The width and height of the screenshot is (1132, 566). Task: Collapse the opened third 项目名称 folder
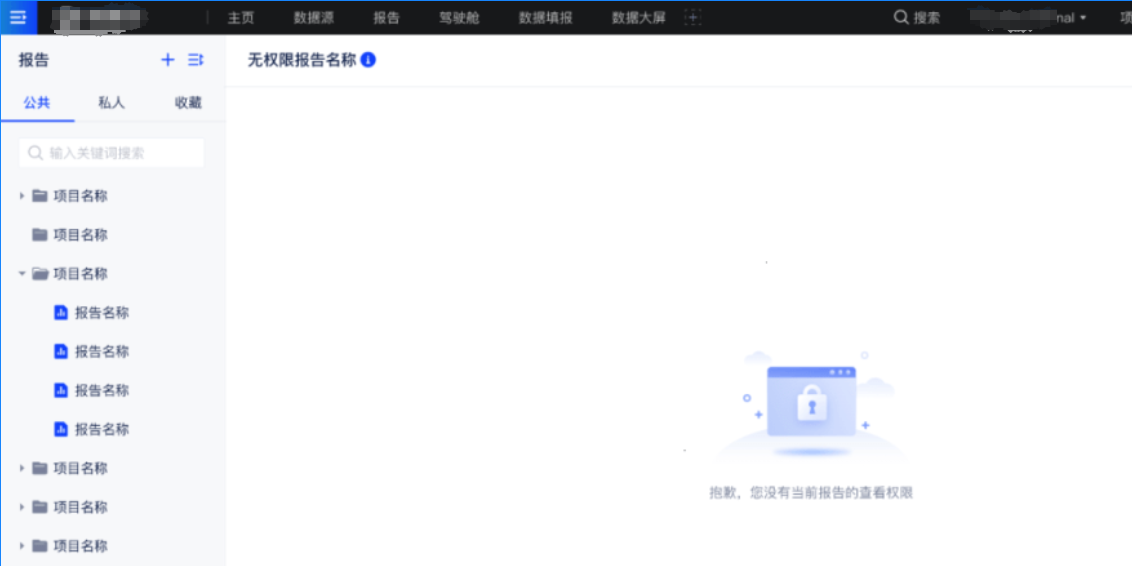tap(22, 274)
